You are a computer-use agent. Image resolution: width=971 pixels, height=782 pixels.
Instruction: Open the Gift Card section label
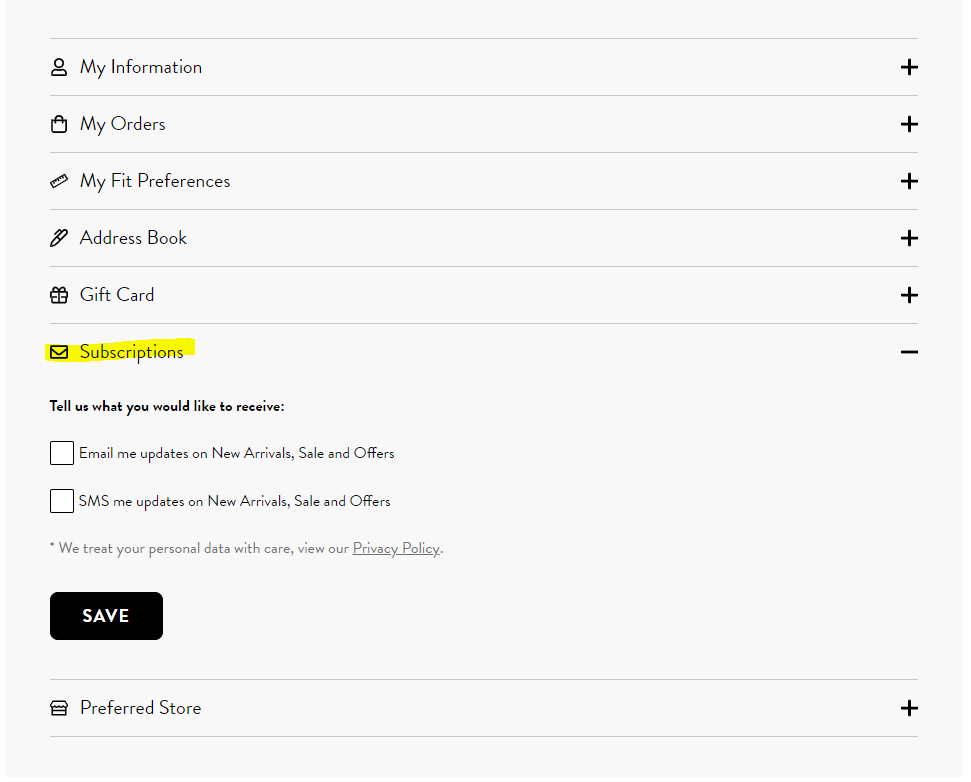(x=117, y=295)
